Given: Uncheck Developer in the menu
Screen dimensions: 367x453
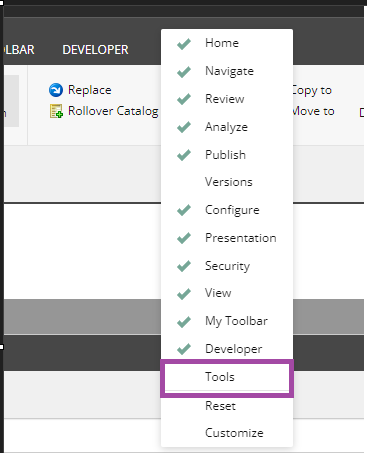Looking at the screenshot, I should pos(227,349).
